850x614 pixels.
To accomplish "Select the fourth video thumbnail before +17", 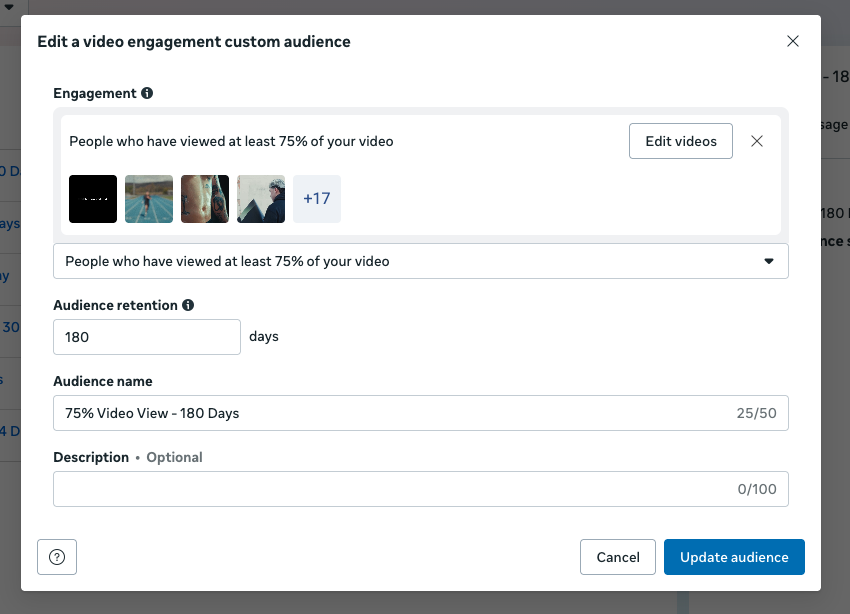I will pyautogui.click(x=261, y=199).
